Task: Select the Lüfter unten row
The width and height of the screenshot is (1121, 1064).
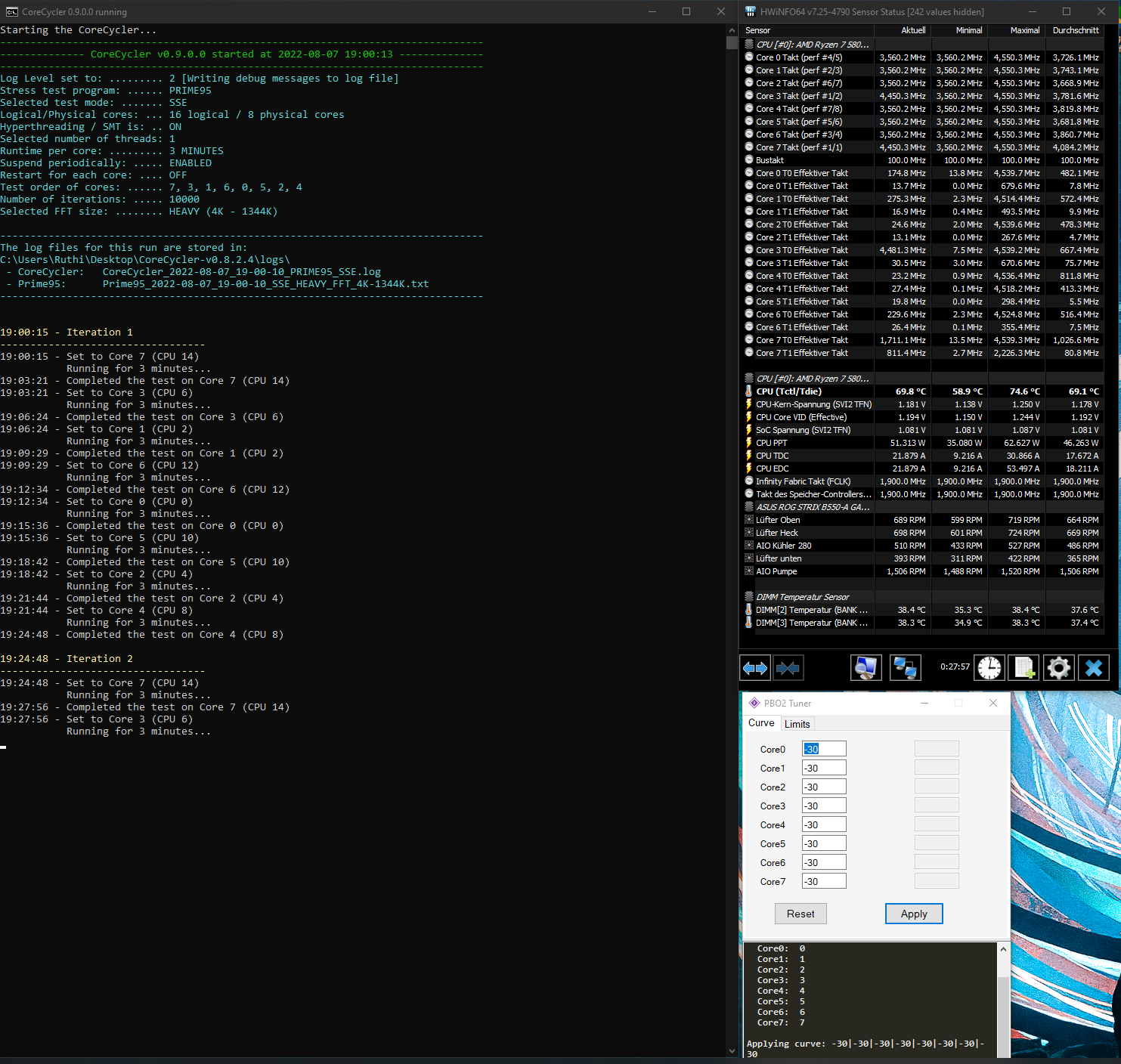Action: coord(922,558)
